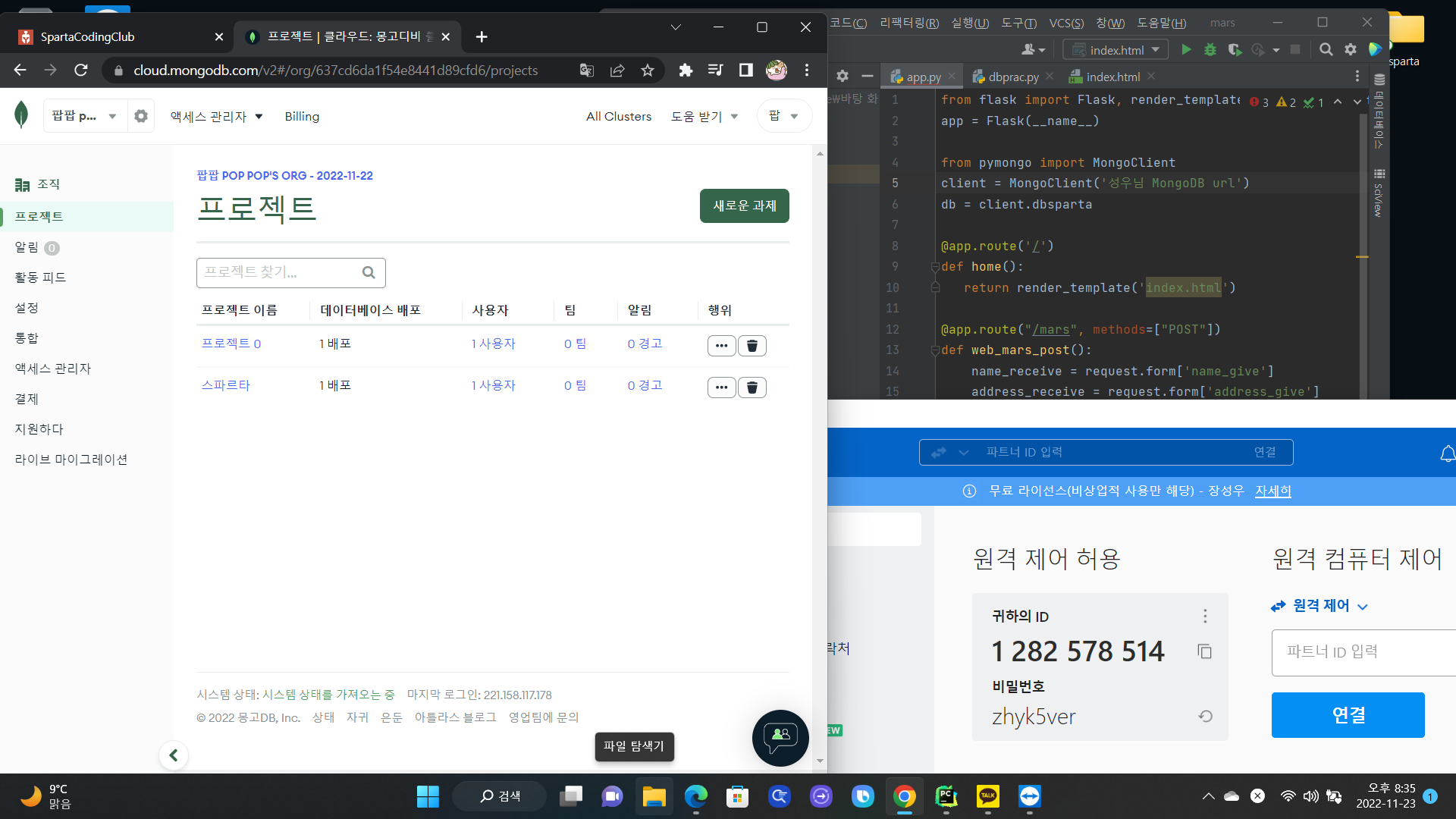Open 리팩터링(R) menu in PyCharm
Screen dimensions: 1456x819
[909, 23]
